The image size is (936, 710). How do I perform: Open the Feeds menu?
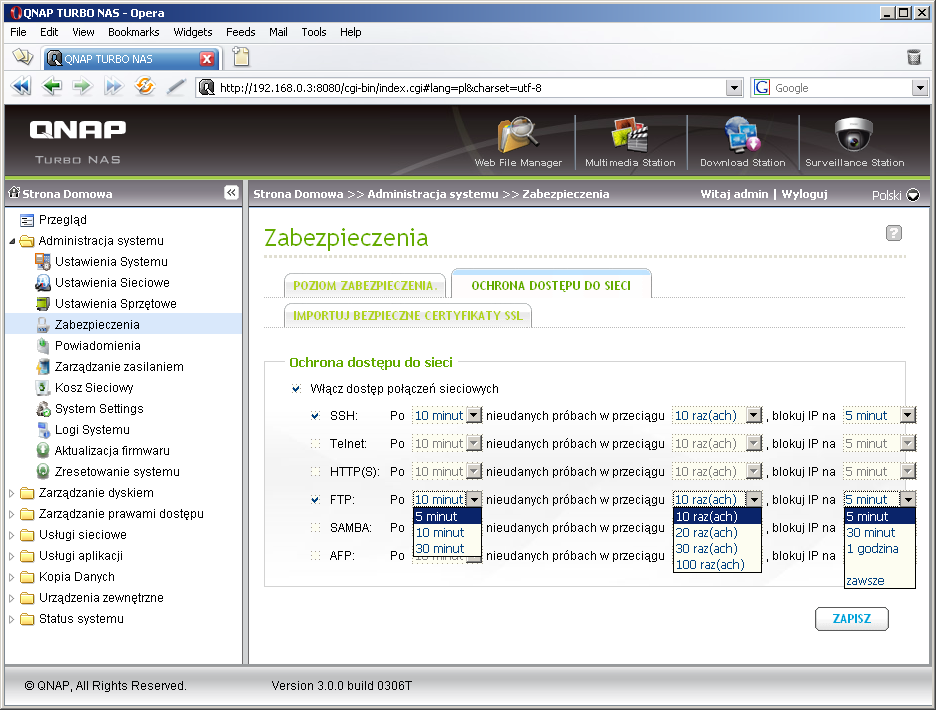click(x=241, y=32)
